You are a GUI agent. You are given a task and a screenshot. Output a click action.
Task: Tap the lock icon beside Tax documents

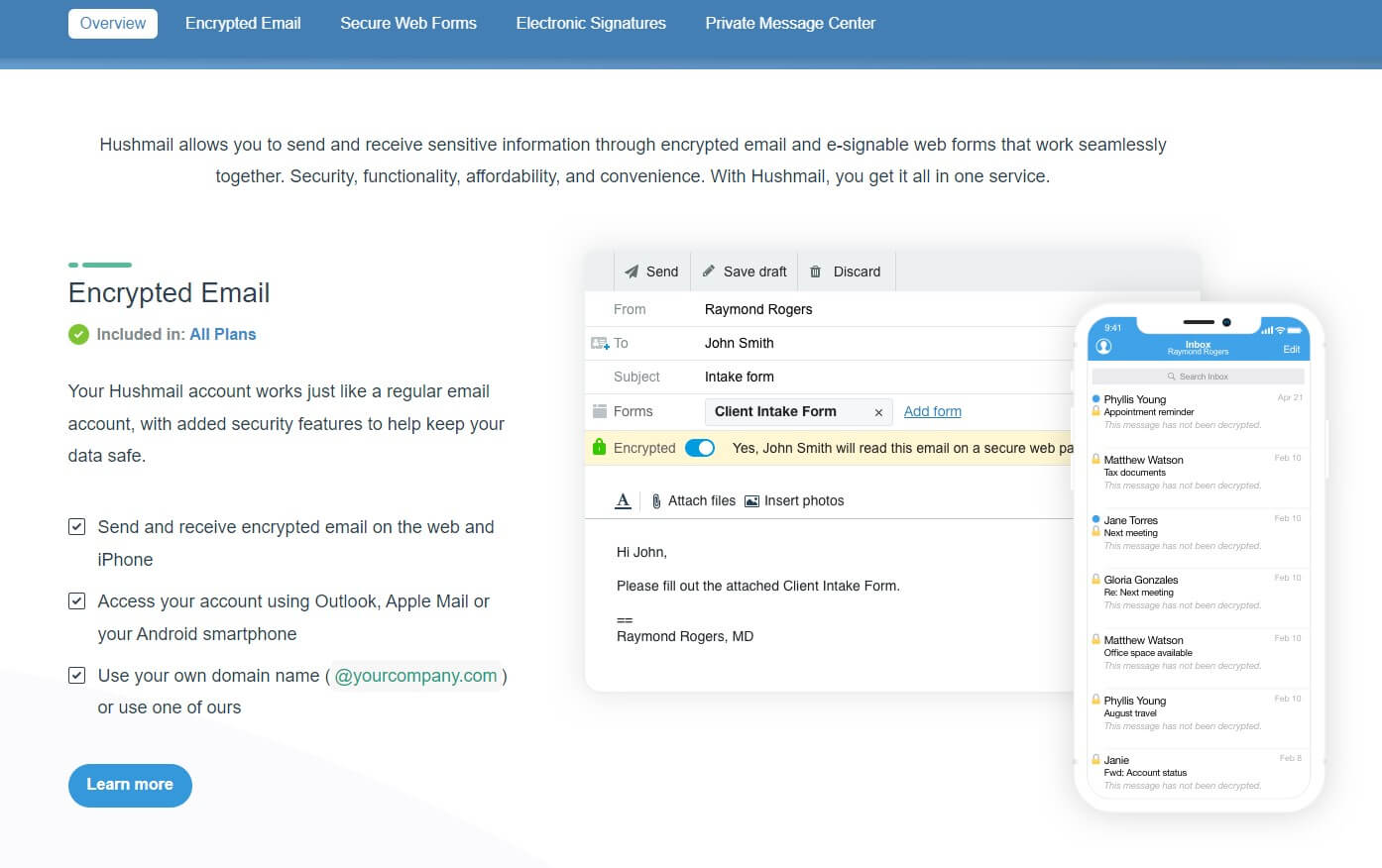(1095, 459)
